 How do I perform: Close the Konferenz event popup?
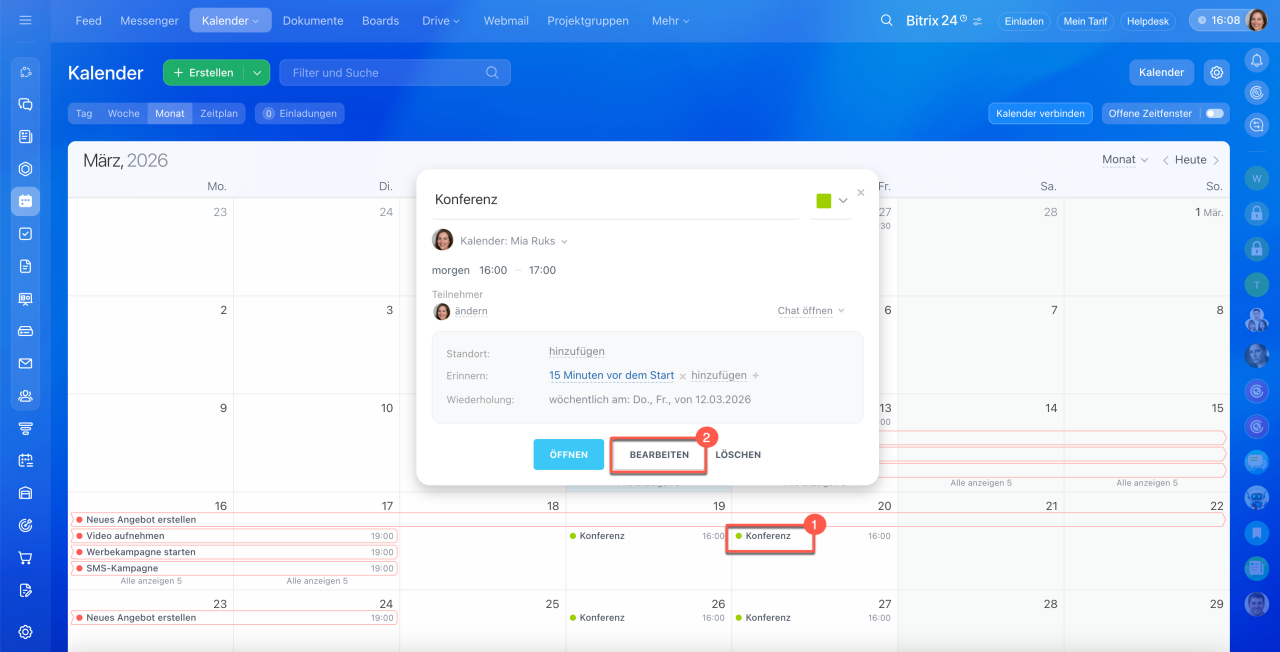click(861, 193)
